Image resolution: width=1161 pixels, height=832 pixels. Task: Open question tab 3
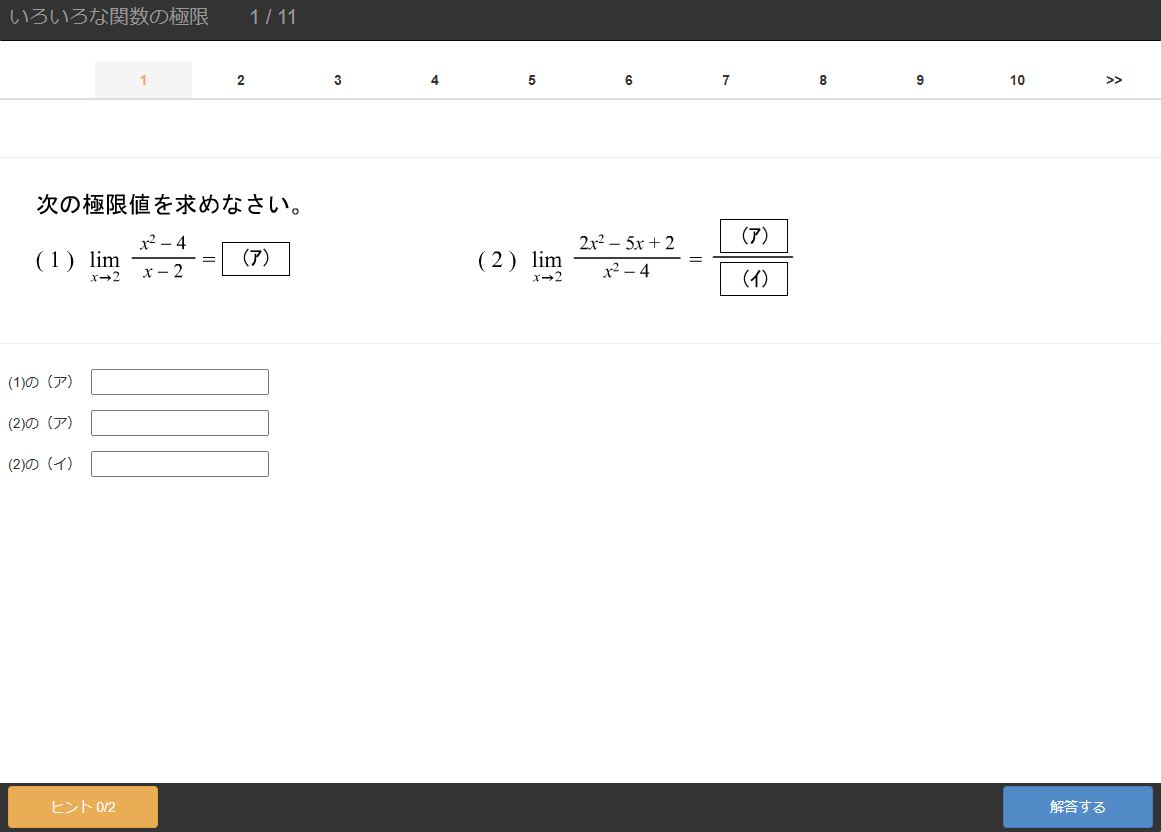(x=337, y=80)
